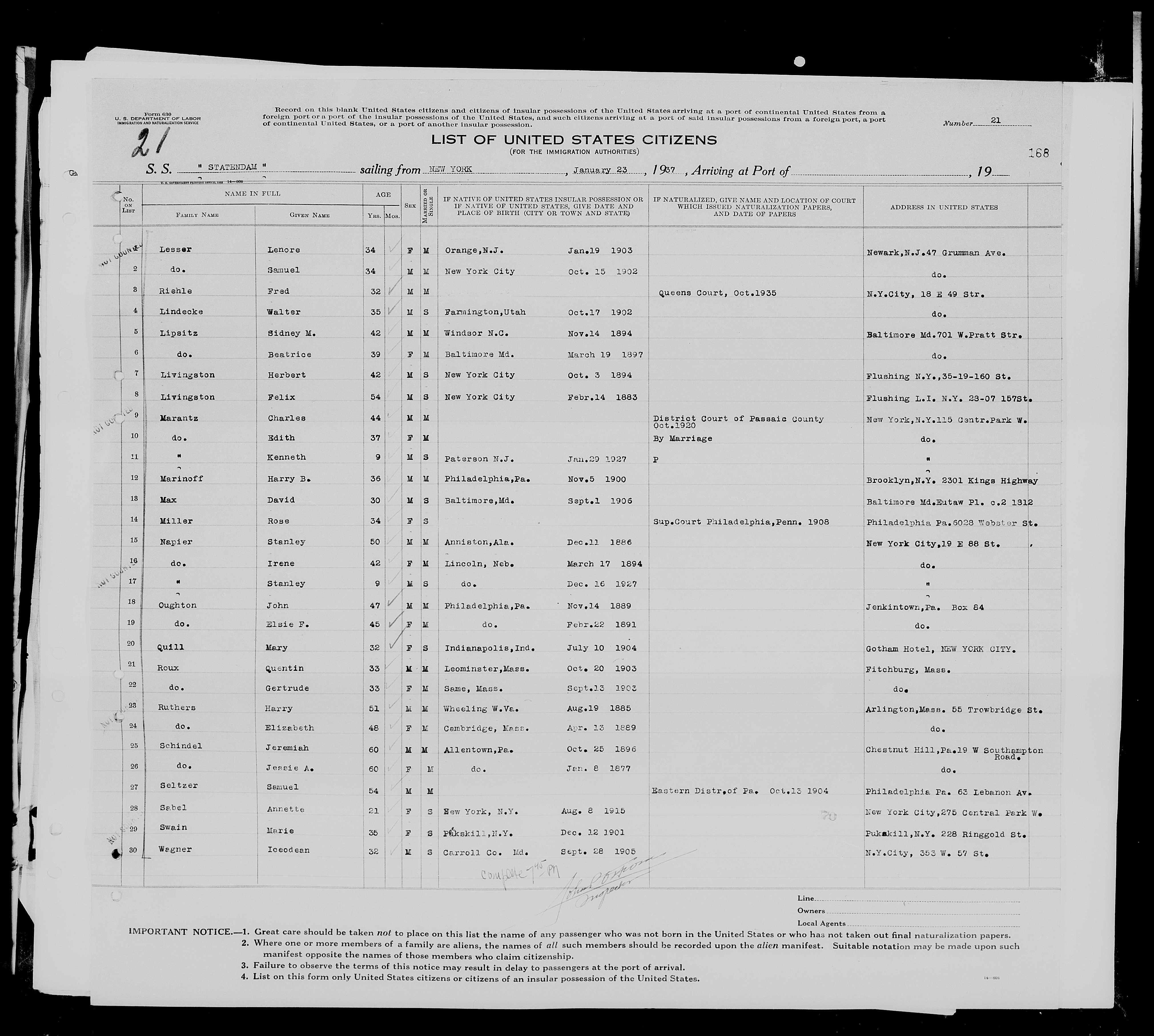
Task: Click given name 'Annette'
Action: (x=285, y=809)
